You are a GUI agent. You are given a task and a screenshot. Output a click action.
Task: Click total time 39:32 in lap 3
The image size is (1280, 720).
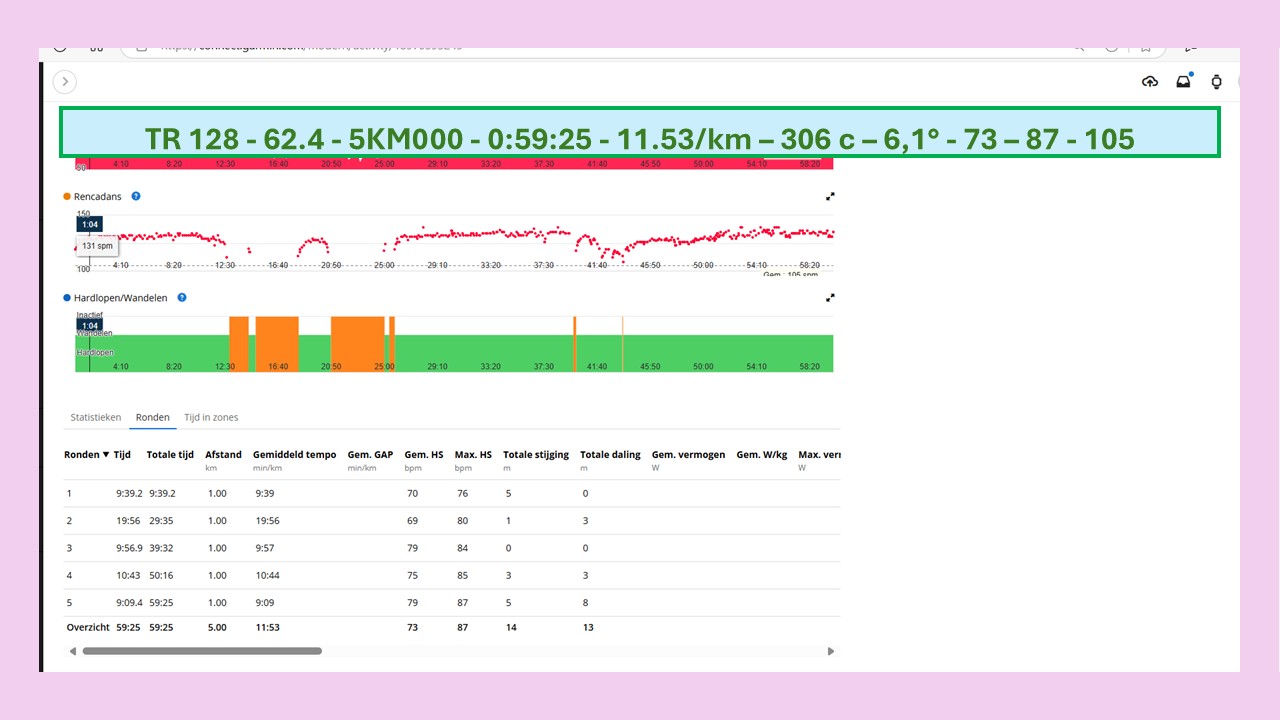161,548
